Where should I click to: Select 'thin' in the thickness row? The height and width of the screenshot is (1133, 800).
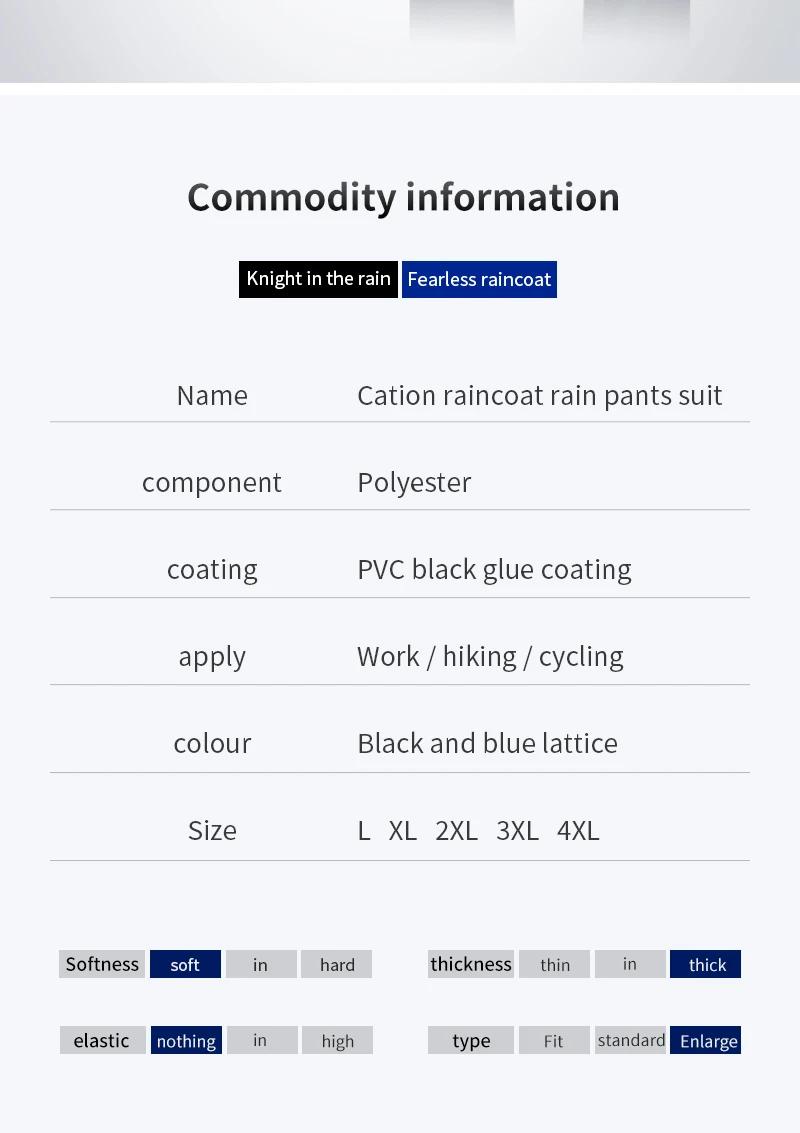pos(554,964)
